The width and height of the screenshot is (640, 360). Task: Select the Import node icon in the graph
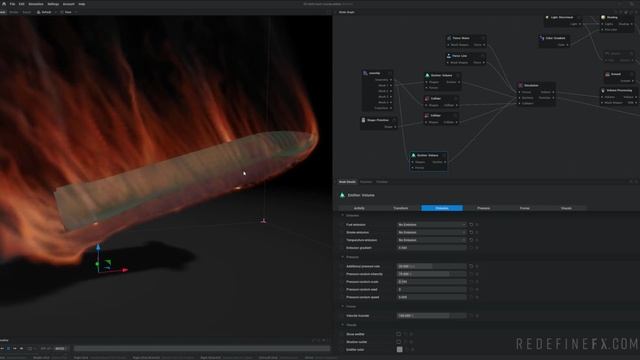pyautogui.click(x=365, y=73)
